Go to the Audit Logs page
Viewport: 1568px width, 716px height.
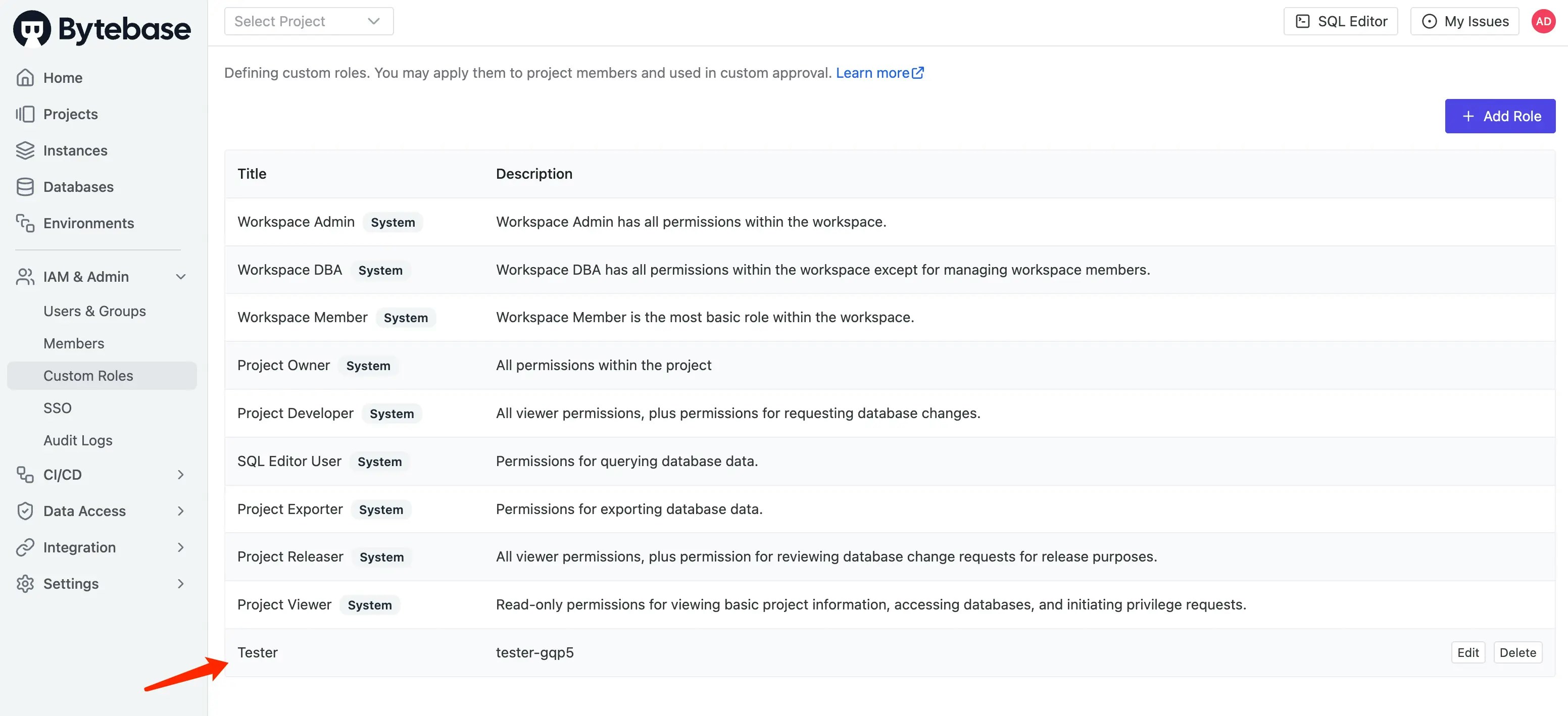click(x=78, y=440)
